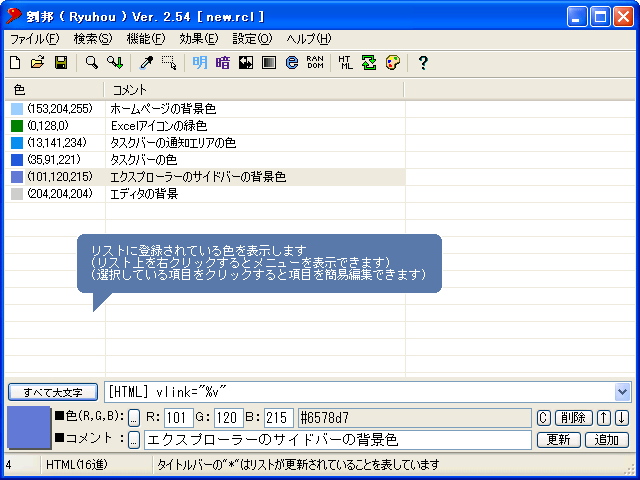Click the コメント text input field

pyautogui.click(x=338, y=440)
